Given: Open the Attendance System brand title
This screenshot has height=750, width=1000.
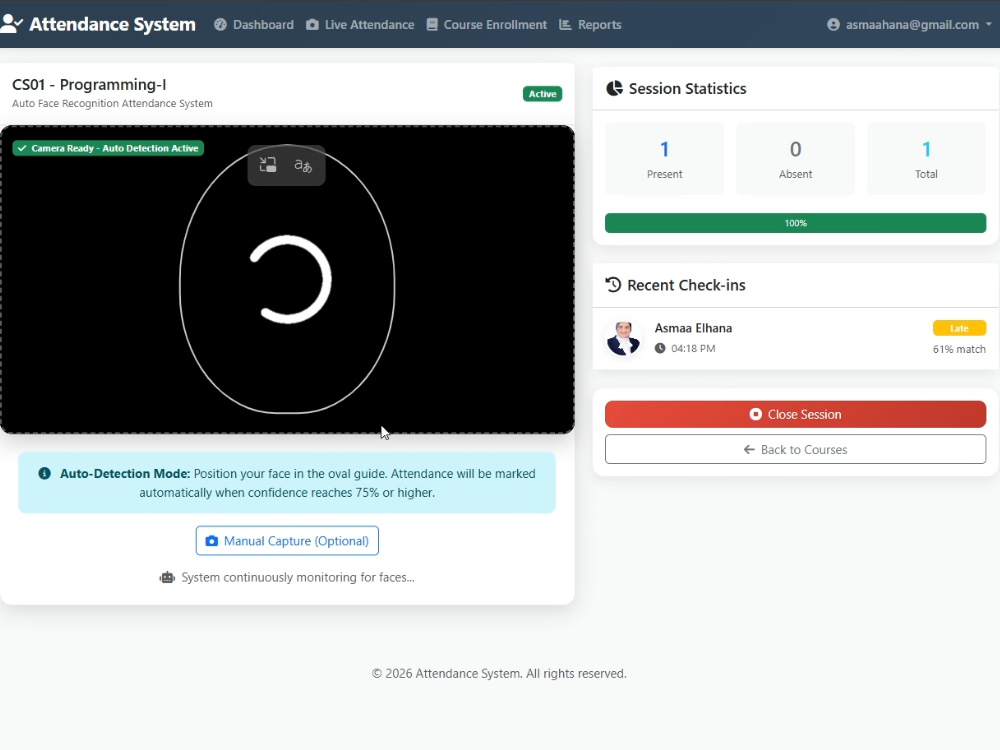Looking at the screenshot, I should [112, 24].
